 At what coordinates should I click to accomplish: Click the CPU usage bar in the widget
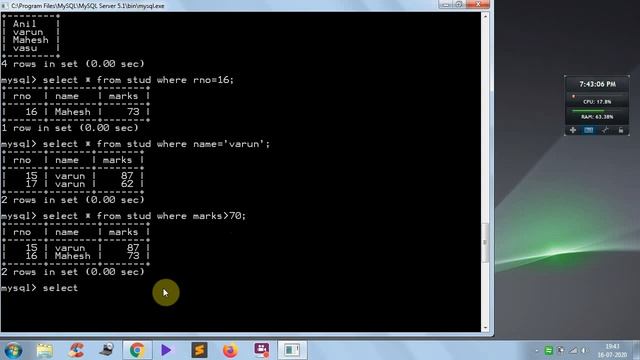coord(597,96)
